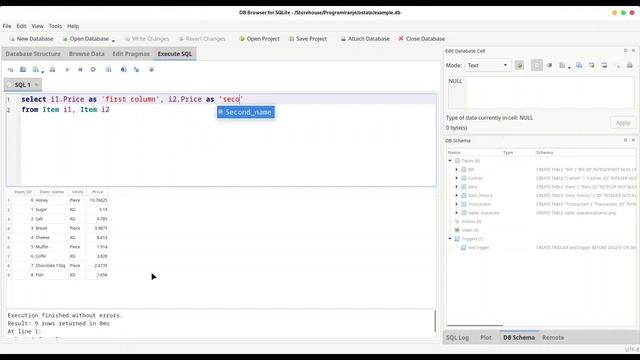Toggle auto-switch mode in Edit Cell
The height and width of the screenshot is (360, 640).
pyautogui.click(x=519, y=65)
